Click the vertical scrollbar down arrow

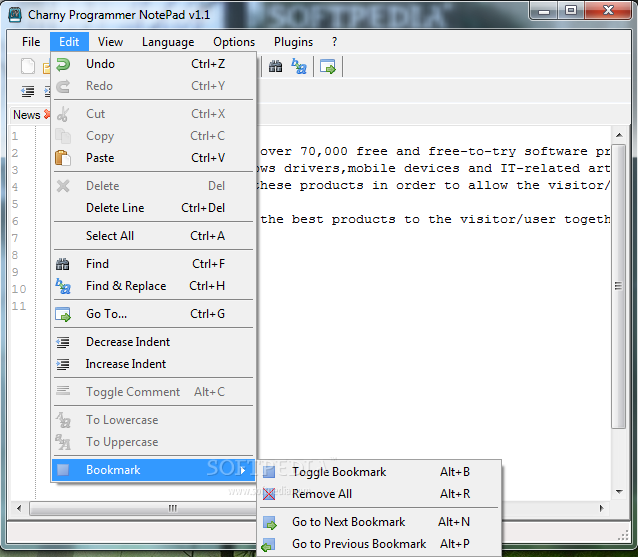coord(619,492)
